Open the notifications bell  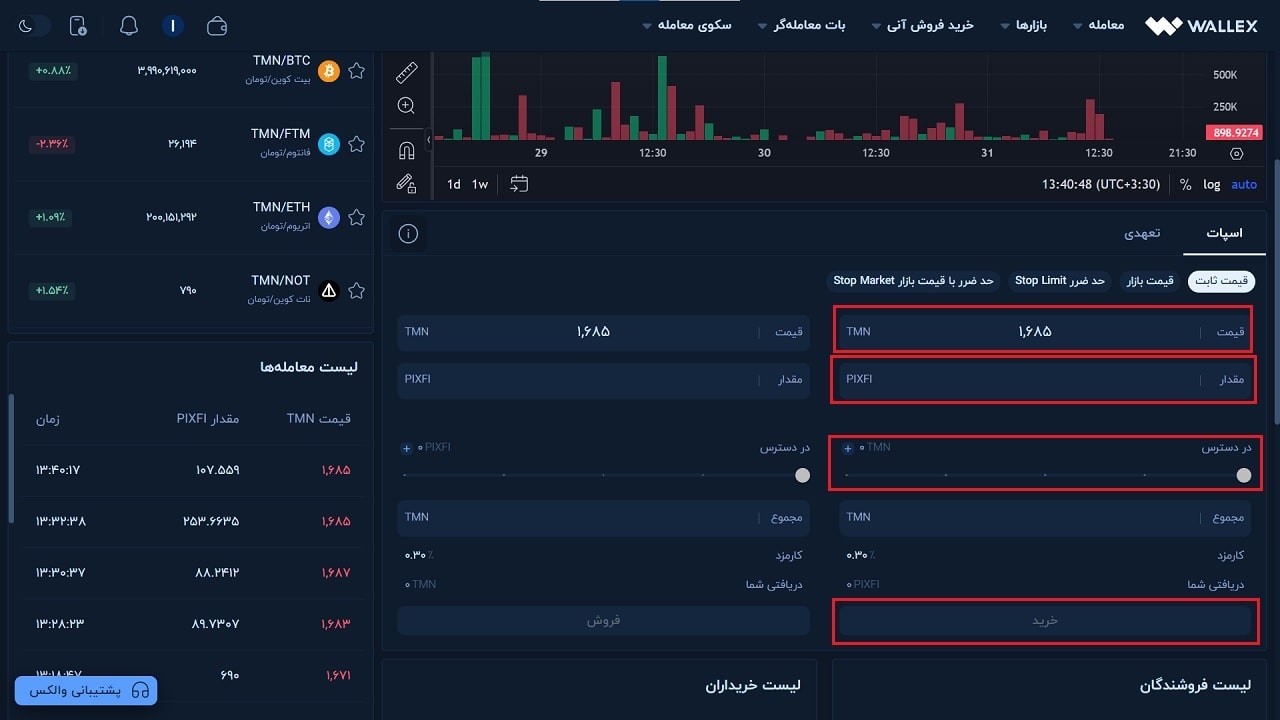point(129,26)
